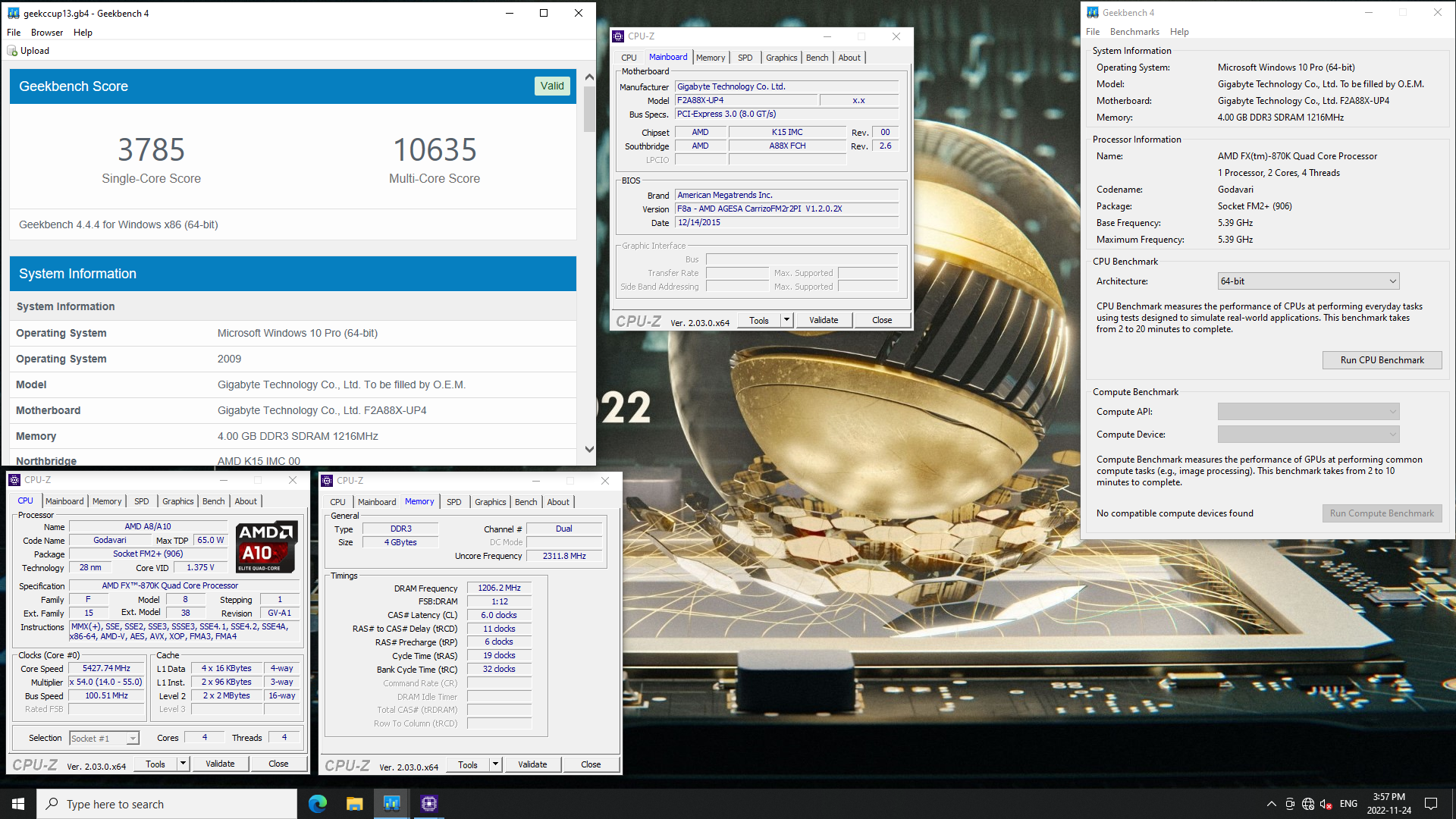Open the notification center icon
This screenshot has height=819, width=1456.
tap(1431, 804)
